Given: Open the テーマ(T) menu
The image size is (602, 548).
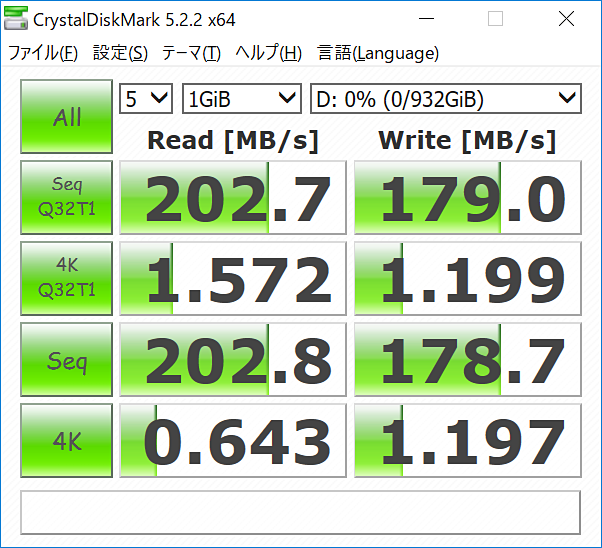Looking at the screenshot, I should 191,53.
